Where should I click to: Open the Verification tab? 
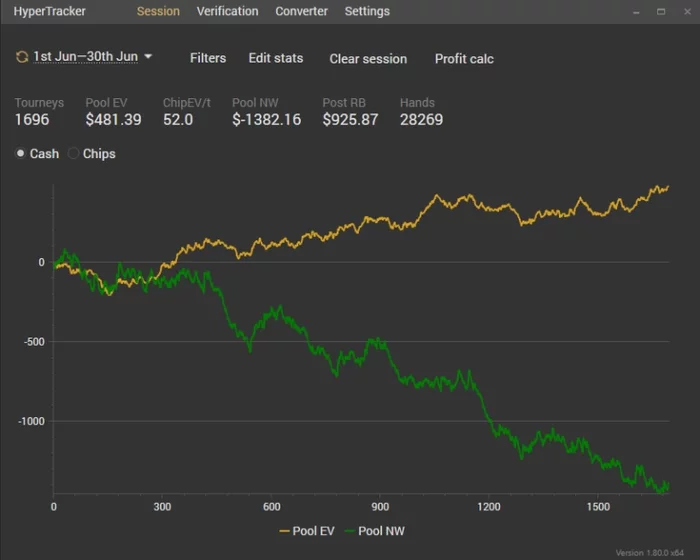(x=227, y=12)
